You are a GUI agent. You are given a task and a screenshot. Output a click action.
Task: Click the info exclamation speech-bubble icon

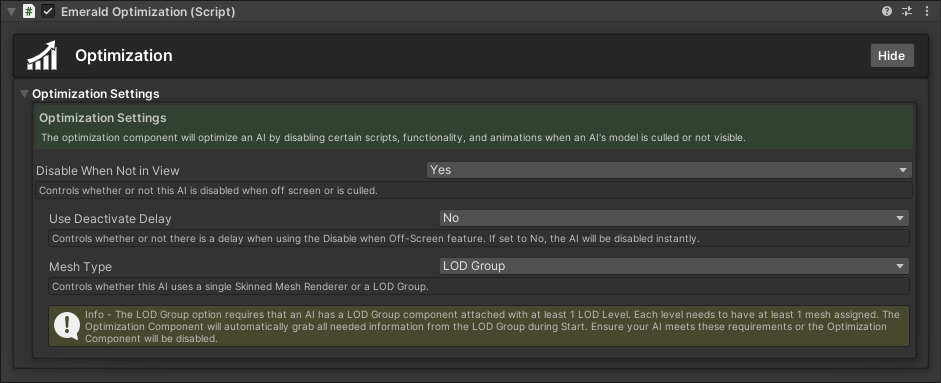point(67,325)
